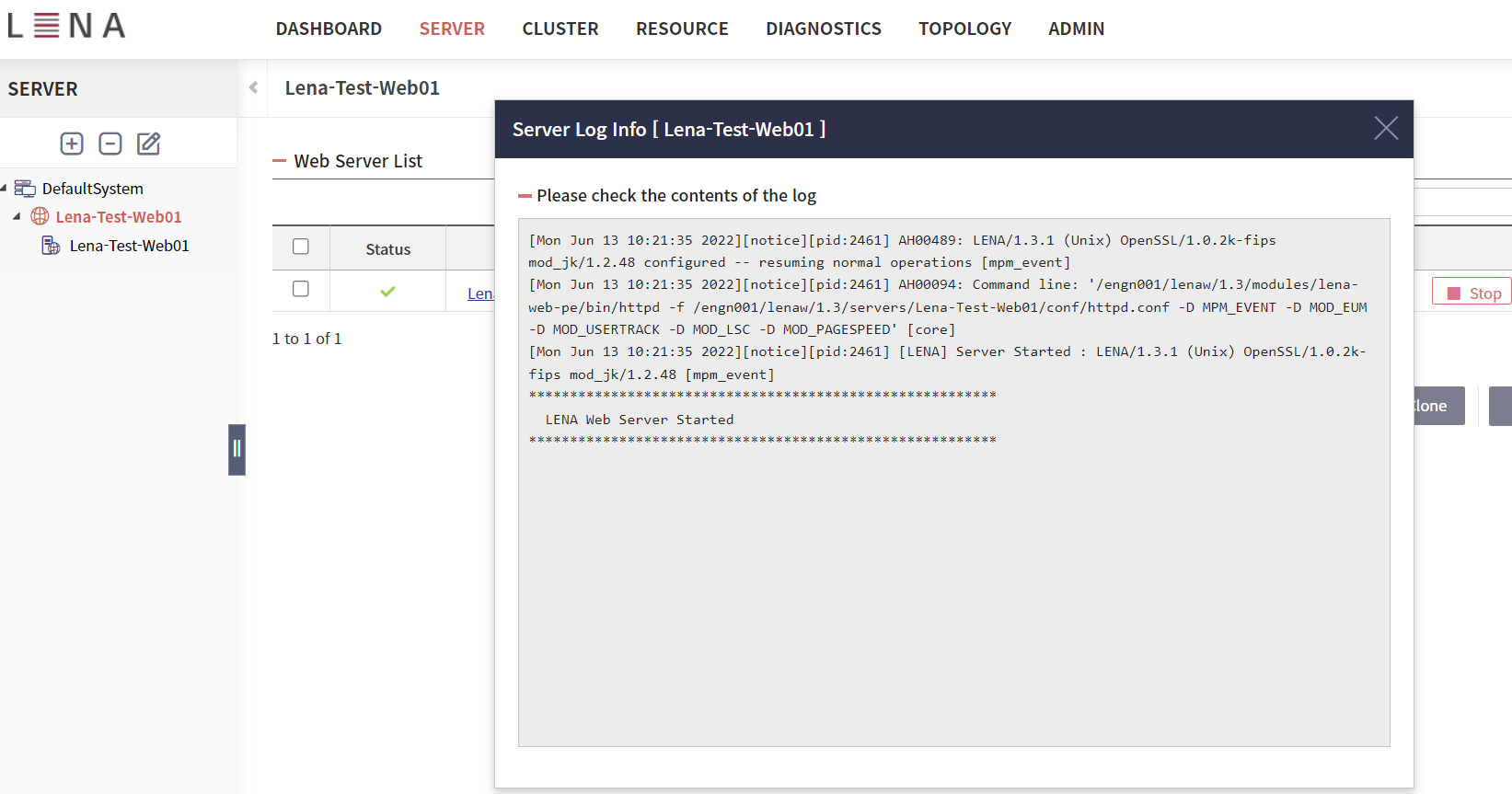Click the DefaultSystem system icon
The image size is (1512, 794).
tap(25, 189)
